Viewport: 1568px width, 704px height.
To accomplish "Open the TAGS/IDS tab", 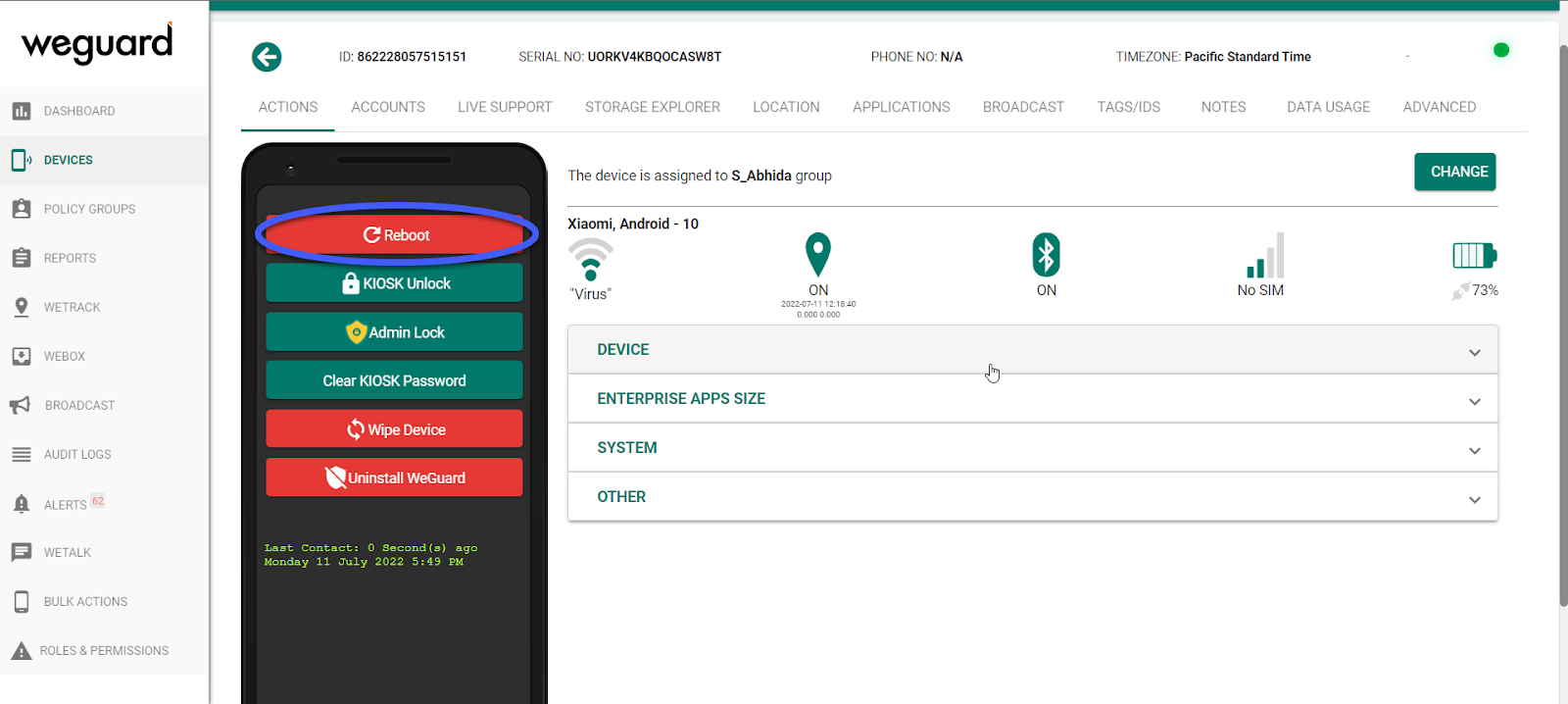I will click(1129, 107).
